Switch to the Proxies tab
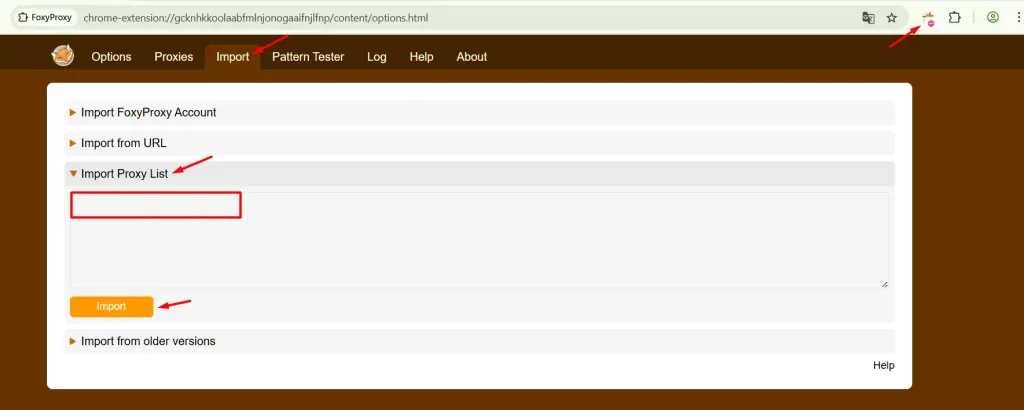The width and height of the screenshot is (1024, 410). tap(174, 57)
